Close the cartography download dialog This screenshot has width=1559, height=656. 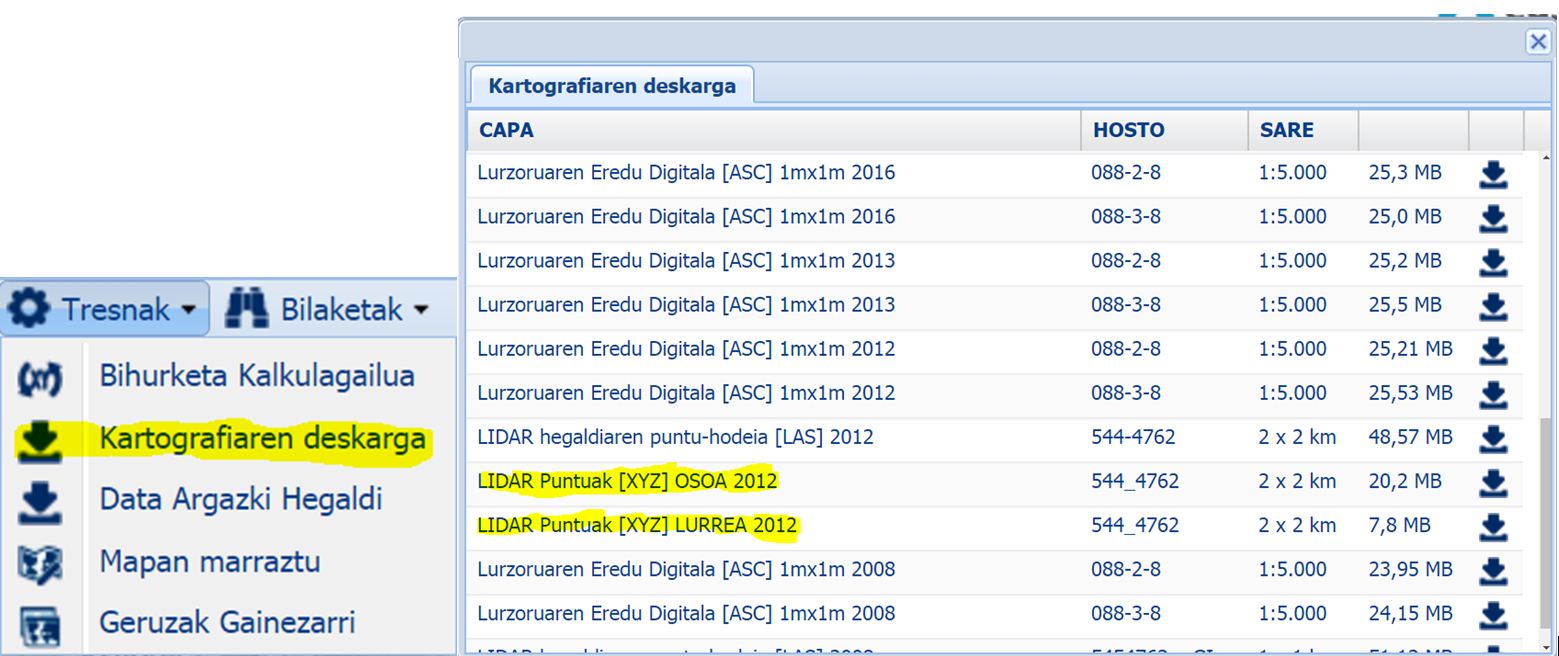1537,41
